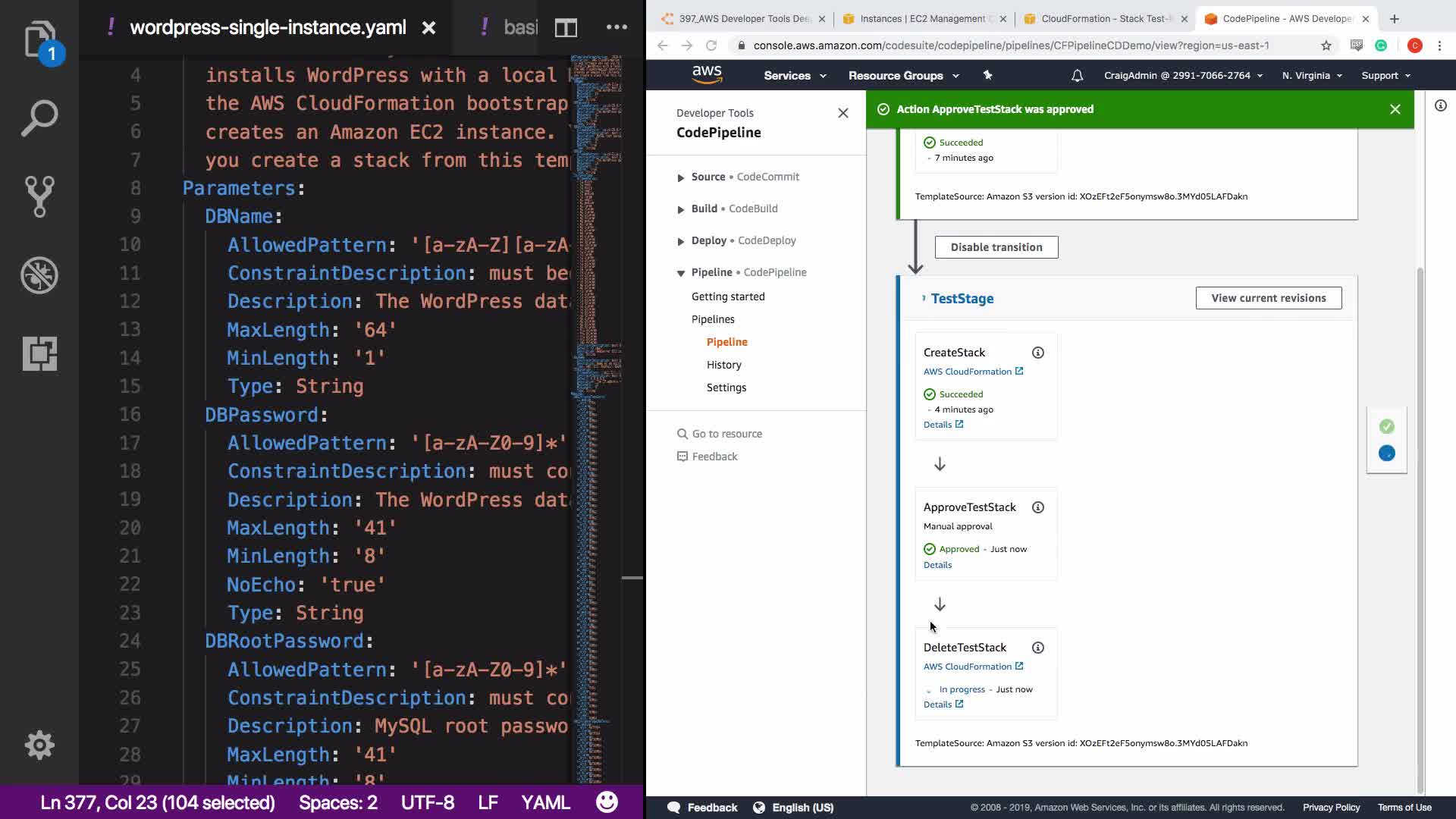Open the Manage gear icon
Image resolution: width=1456 pixels, height=819 pixels.
pyautogui.click(x=39, y=745)
